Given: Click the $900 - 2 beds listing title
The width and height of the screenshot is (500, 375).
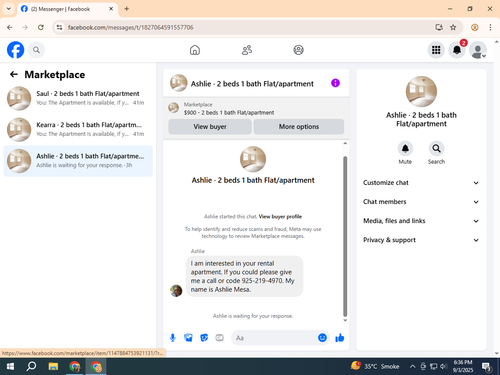Looking at the screenshot, I should tap(229, 113).
